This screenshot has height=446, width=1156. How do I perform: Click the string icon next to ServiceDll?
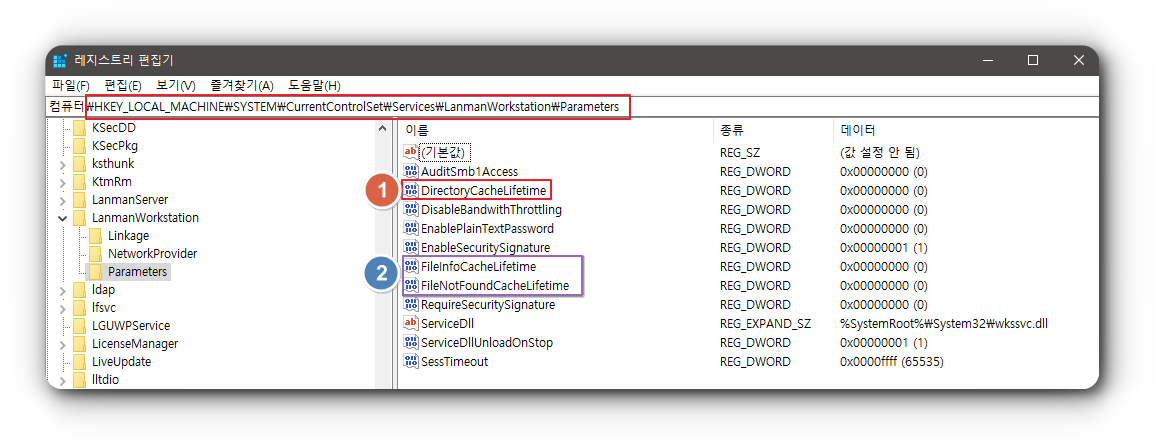[410, 323]
